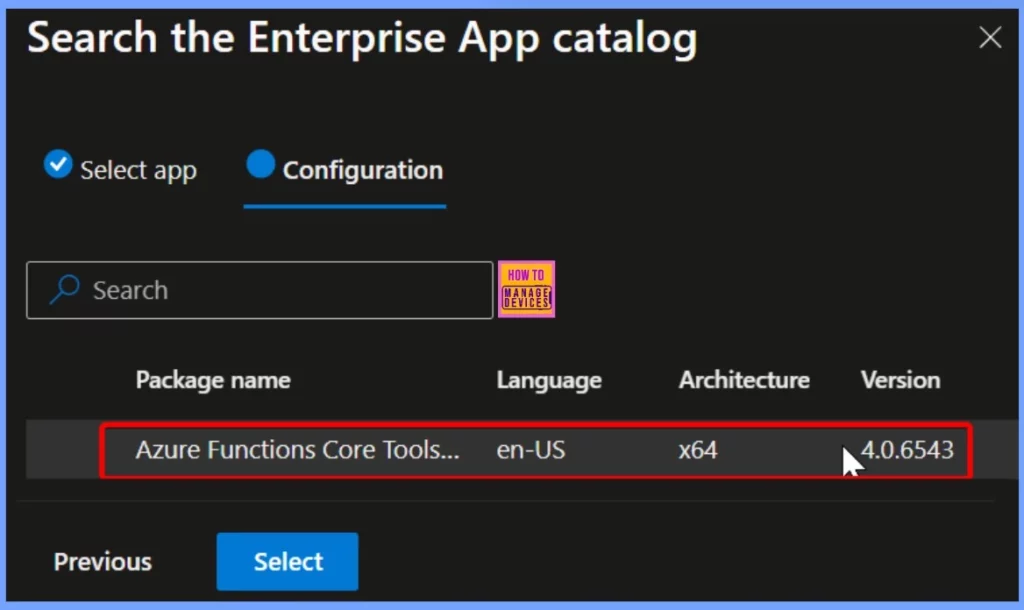Viewport: 1024px width, 610px height.
Task: Select the Azure Functions Core Tools package row
Action: click(521, 450)
